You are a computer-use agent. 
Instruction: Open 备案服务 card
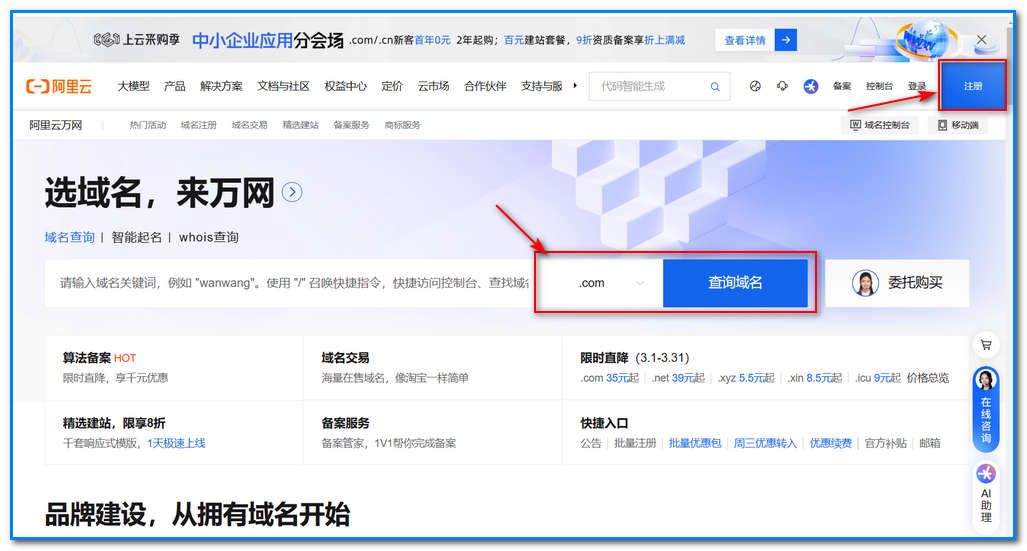[432, 432]
